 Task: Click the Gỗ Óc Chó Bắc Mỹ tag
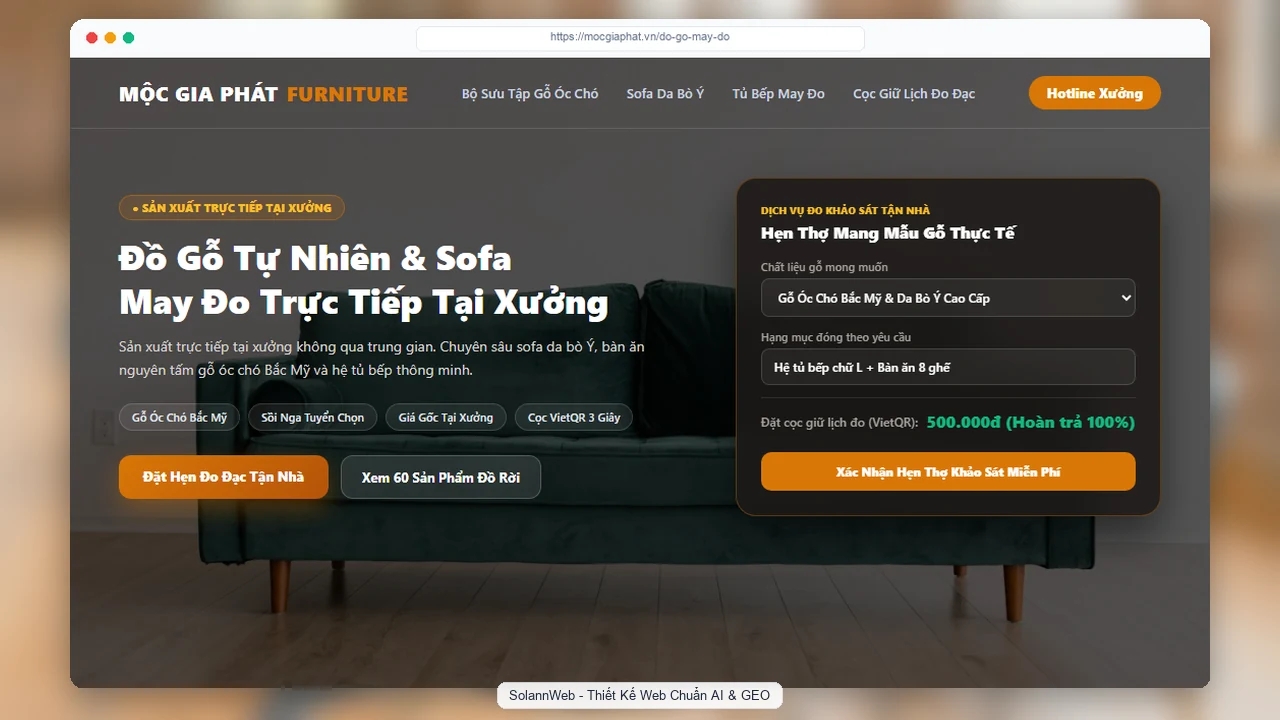point(179,417)
